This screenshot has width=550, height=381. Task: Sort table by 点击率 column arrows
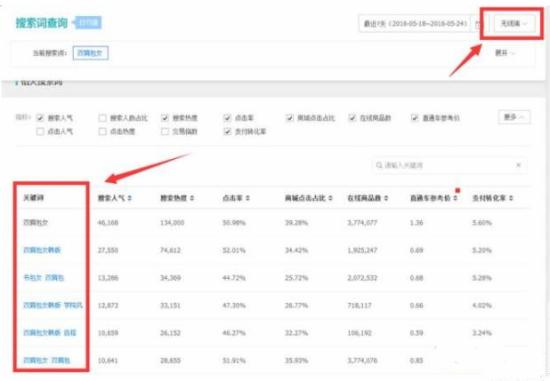point(247,198)
